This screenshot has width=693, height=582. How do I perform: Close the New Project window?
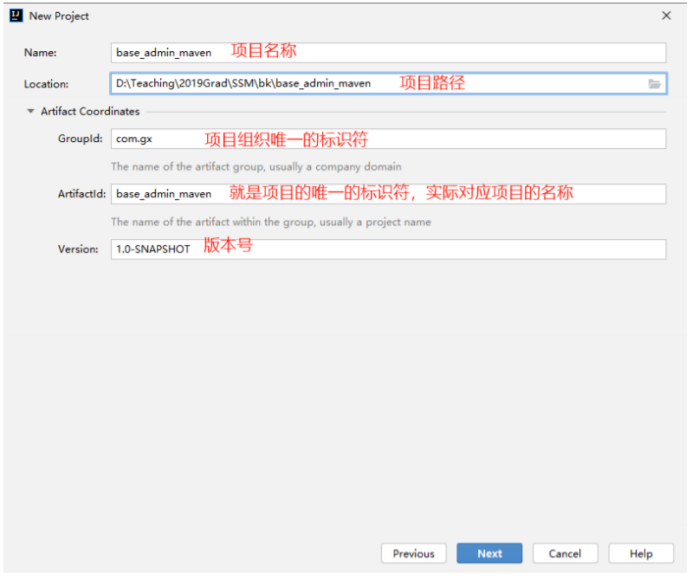tap(666, 16)
